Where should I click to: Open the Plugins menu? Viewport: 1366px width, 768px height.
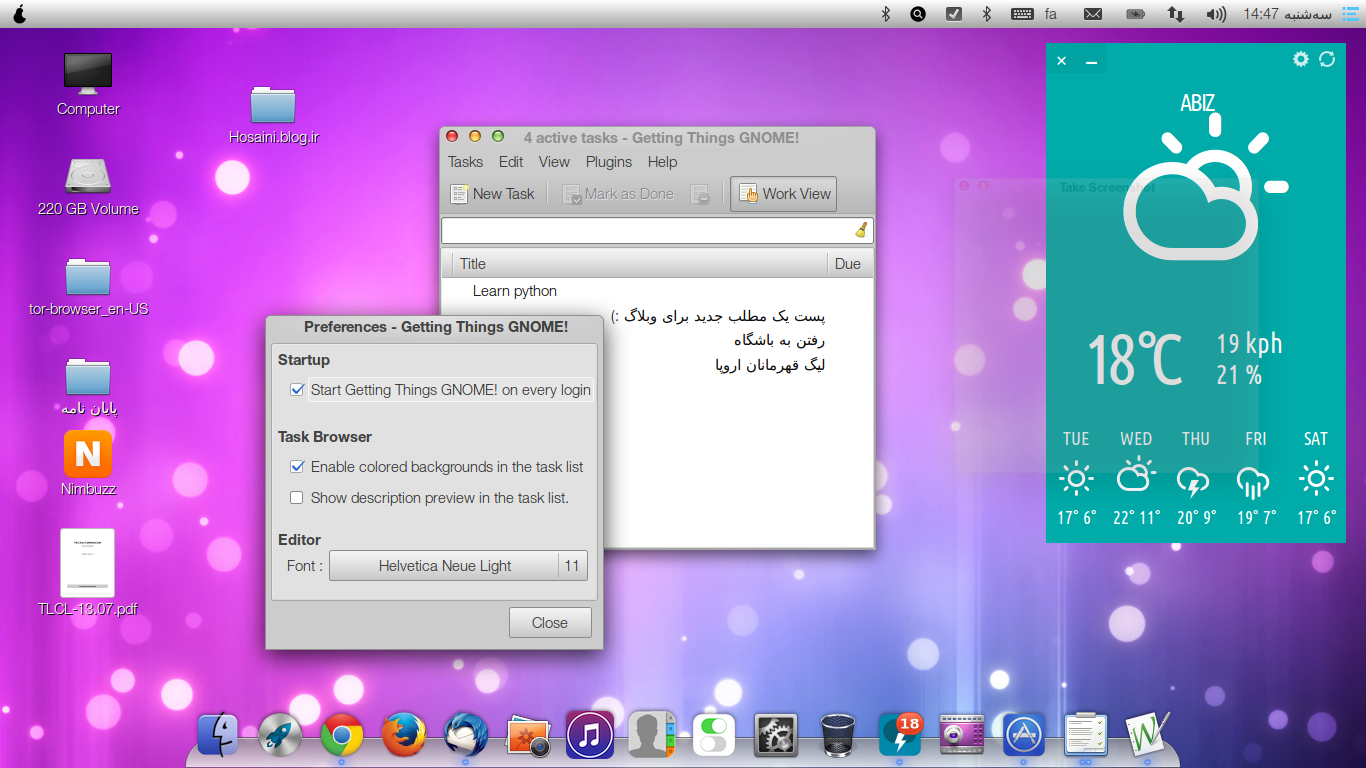(608, 162)
